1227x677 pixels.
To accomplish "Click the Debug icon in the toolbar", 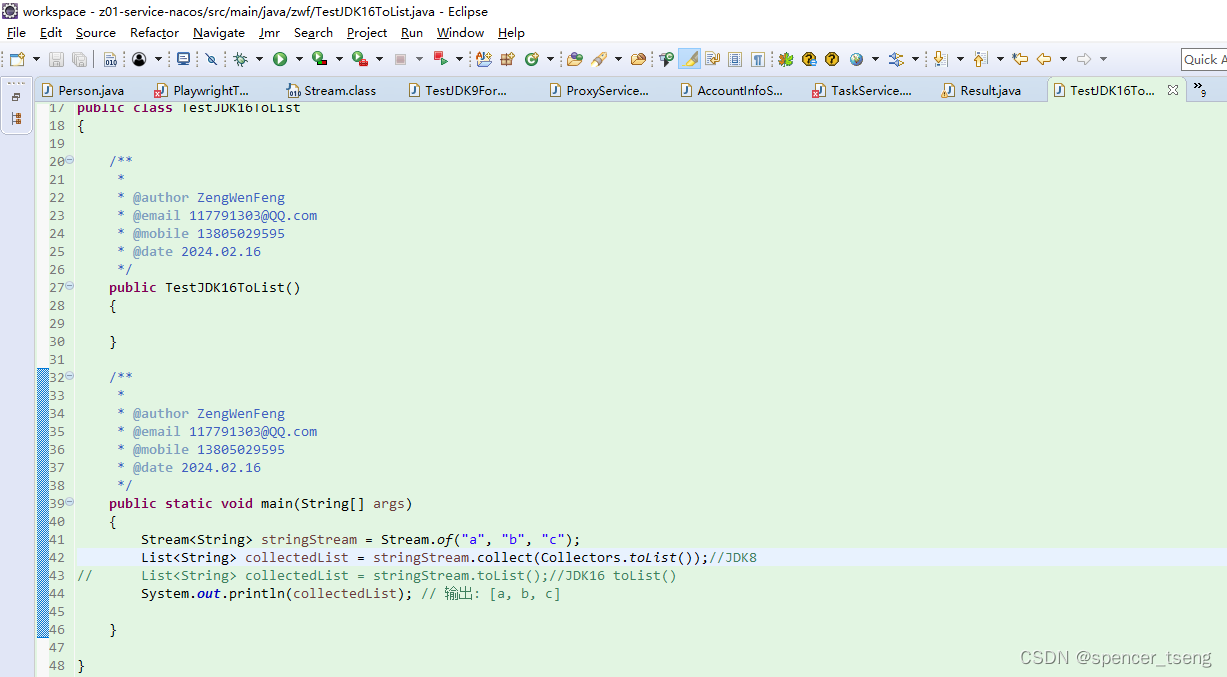I will click(241, 58).
